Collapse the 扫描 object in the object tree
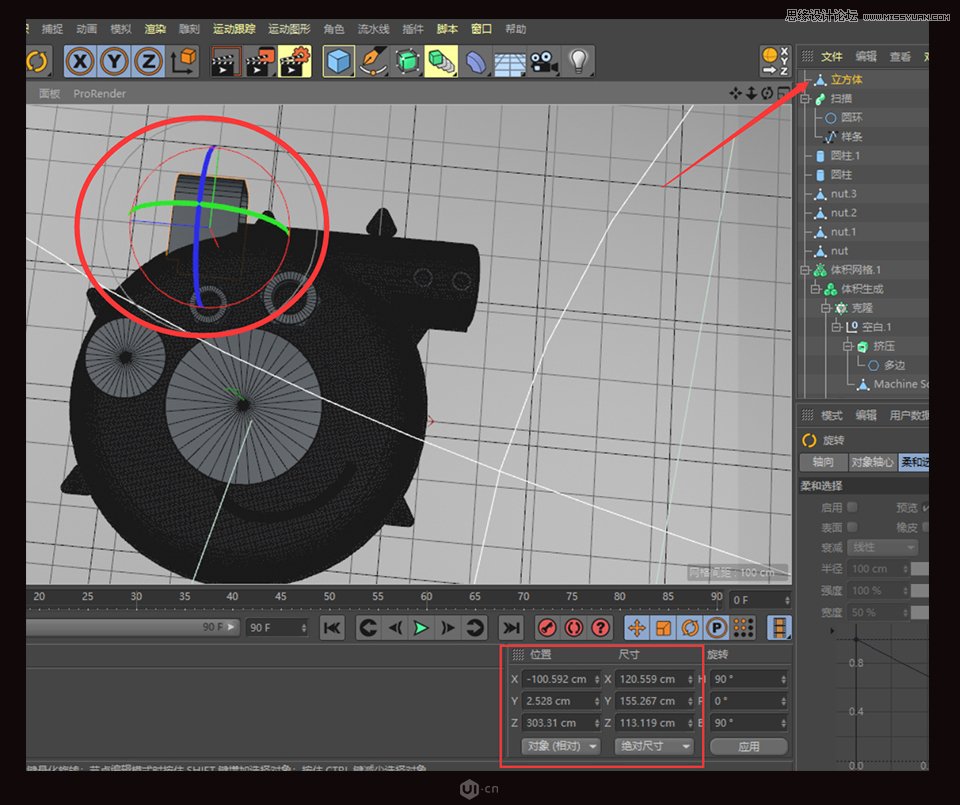 pyautogui.click(x=806, y=98)
